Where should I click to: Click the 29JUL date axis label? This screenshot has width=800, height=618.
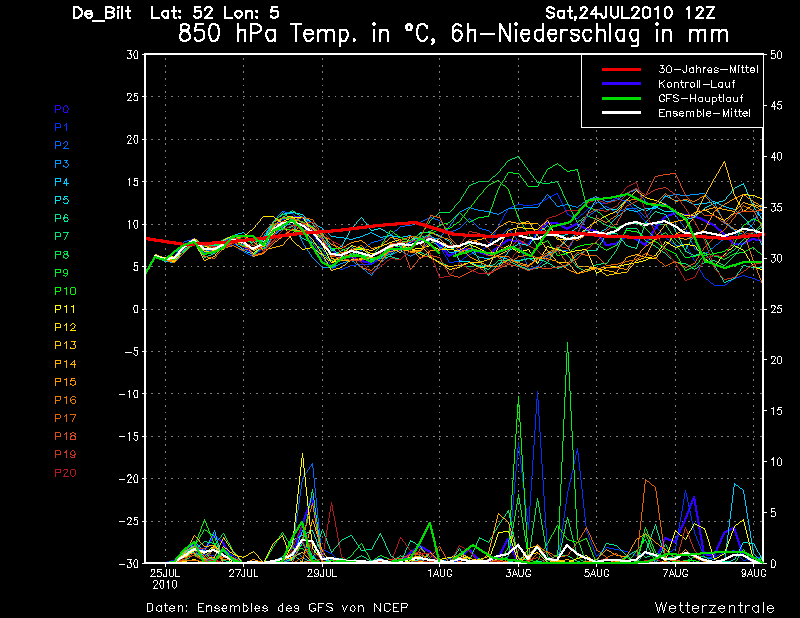(x=322, y=573)
